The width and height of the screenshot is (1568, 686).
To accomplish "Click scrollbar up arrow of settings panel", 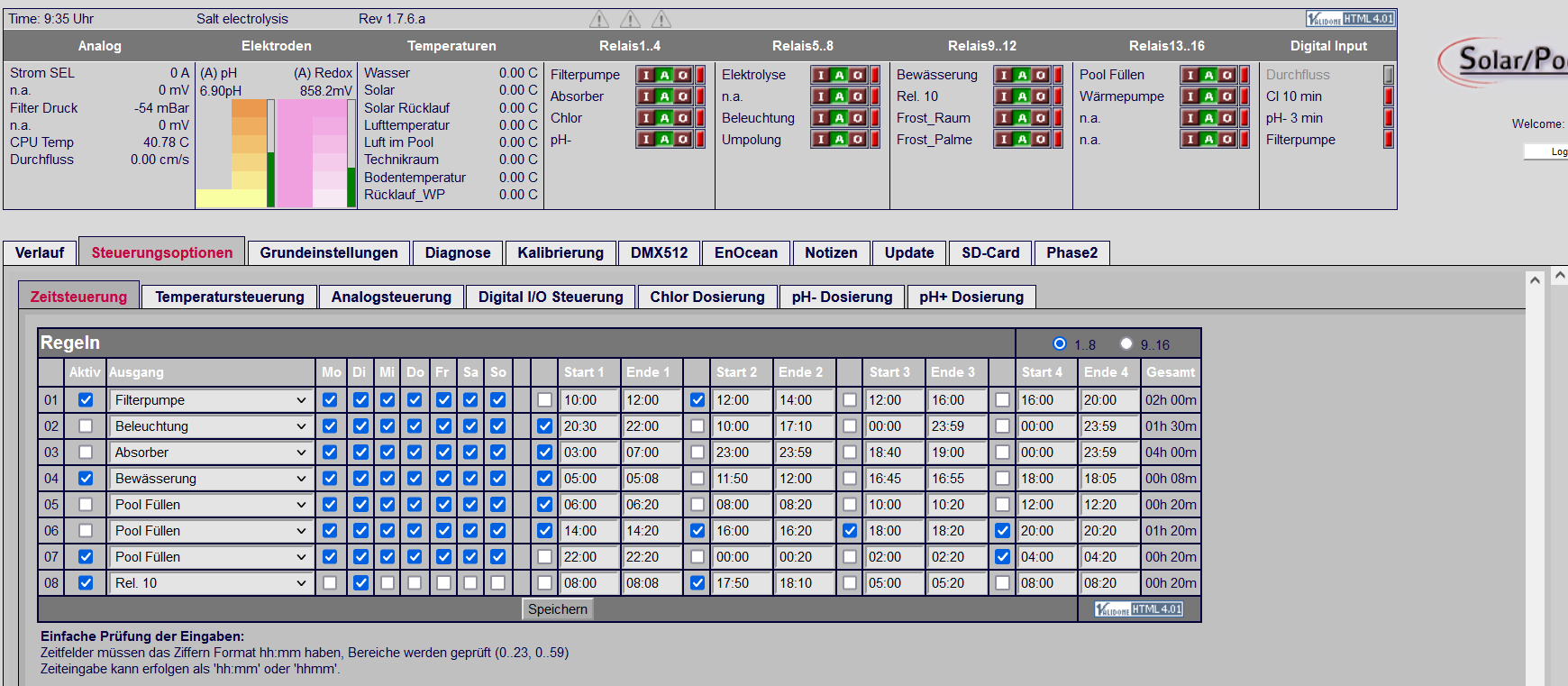I will click(x=1535, y=279).
